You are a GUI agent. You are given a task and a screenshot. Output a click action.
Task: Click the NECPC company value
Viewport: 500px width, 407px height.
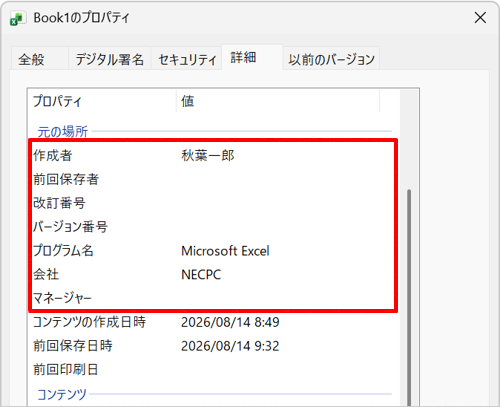pyautogui.click(x=201, y=275)
